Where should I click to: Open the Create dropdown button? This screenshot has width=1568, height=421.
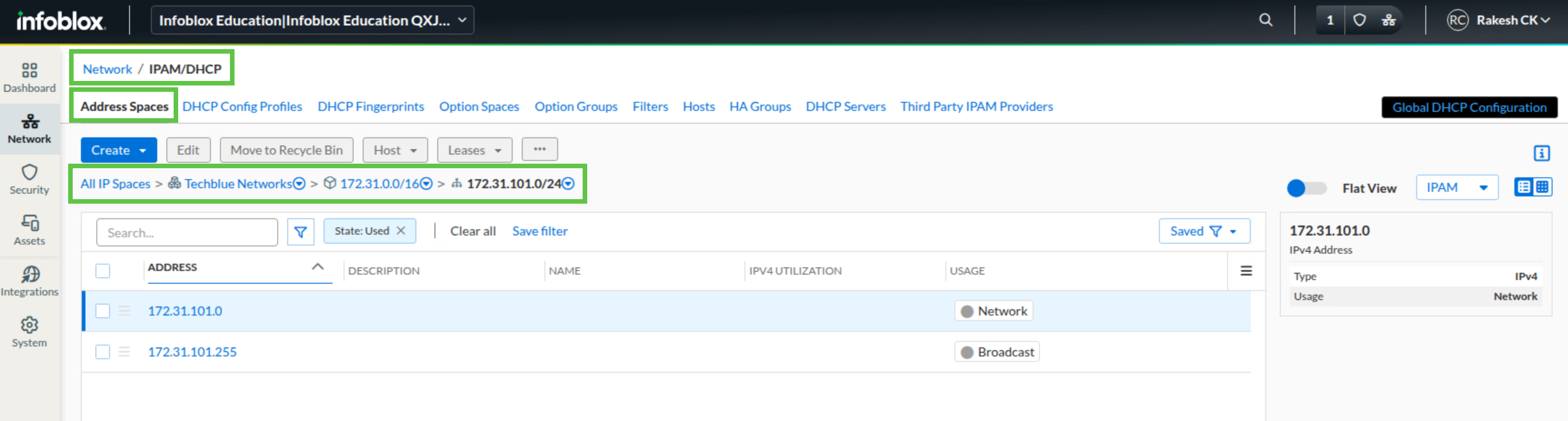point(119,150)
